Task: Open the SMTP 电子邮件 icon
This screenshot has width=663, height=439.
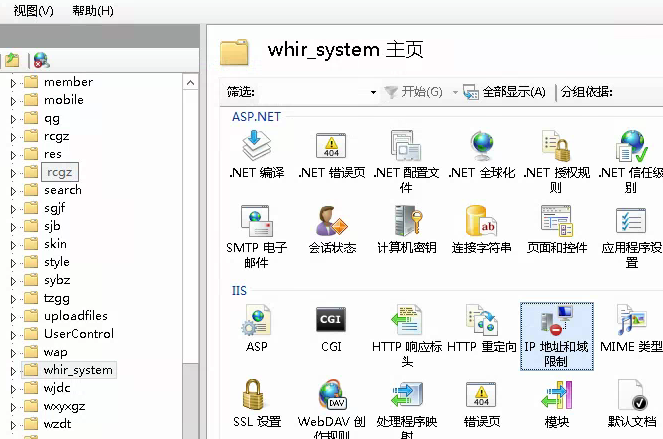Action: tap(257, 222)
